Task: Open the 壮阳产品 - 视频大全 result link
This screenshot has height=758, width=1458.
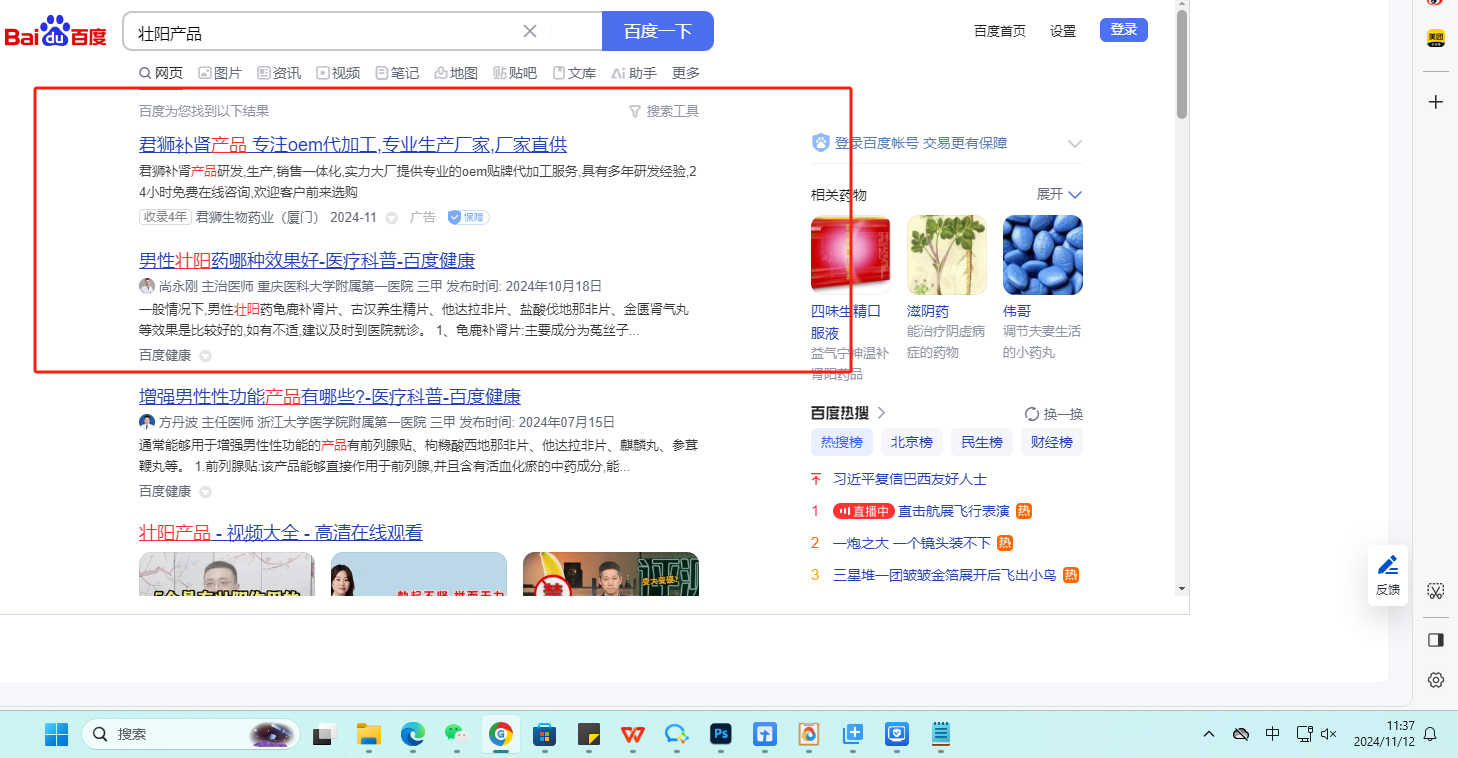Action: coord(281,533)
